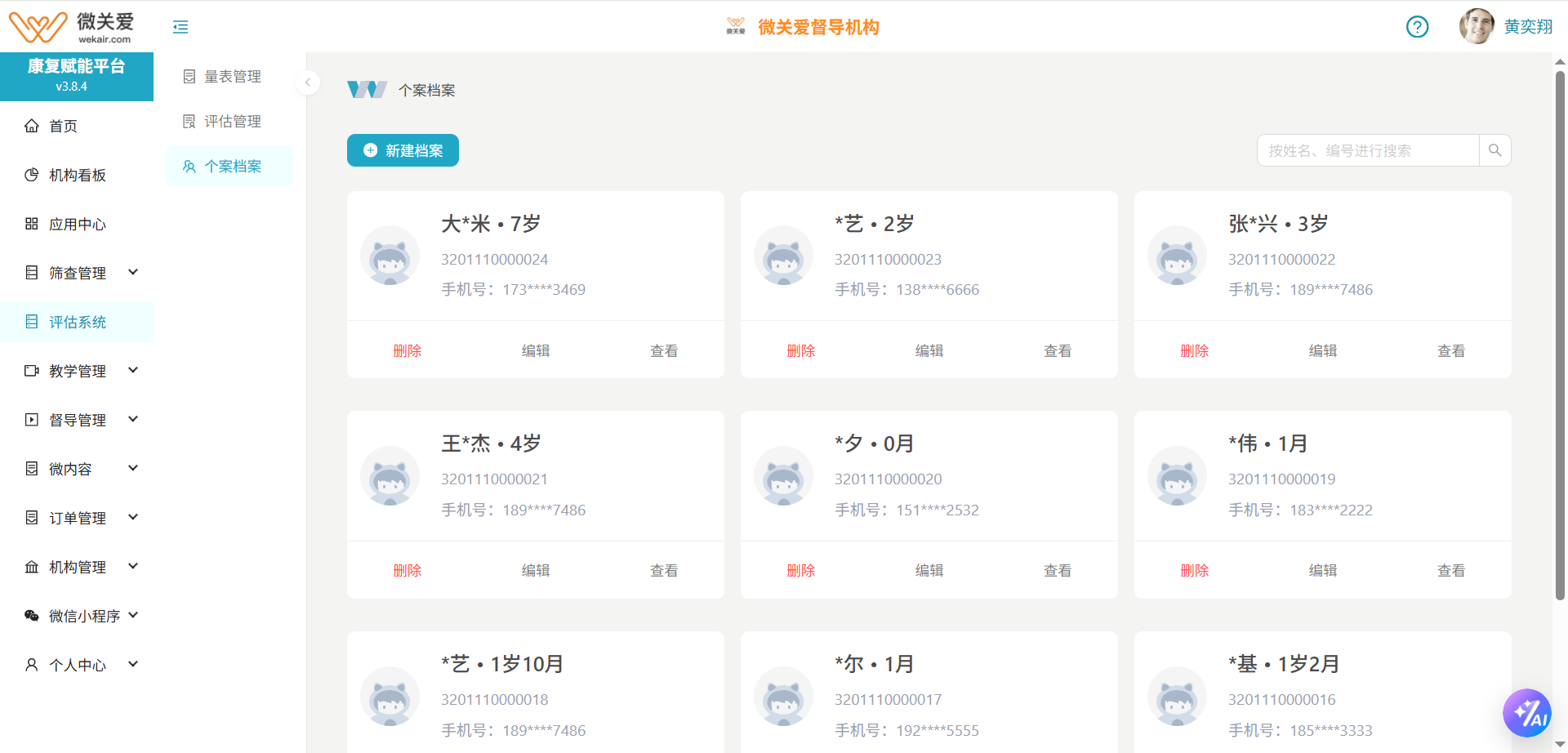The image size is (1568, 753).
Task: Click the magnifier icon to search
Action: pos(1495,150)
